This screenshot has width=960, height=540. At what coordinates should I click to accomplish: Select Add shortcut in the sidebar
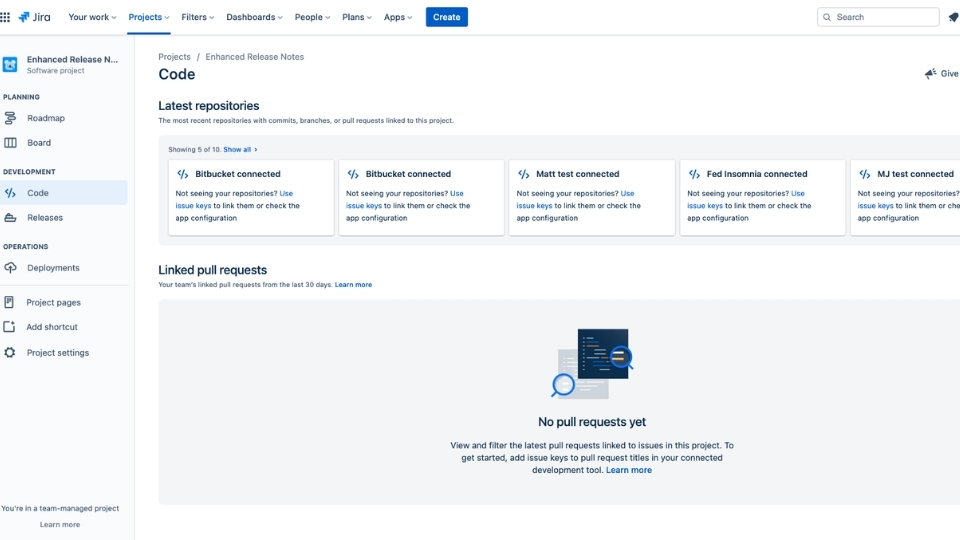point(64,327)
